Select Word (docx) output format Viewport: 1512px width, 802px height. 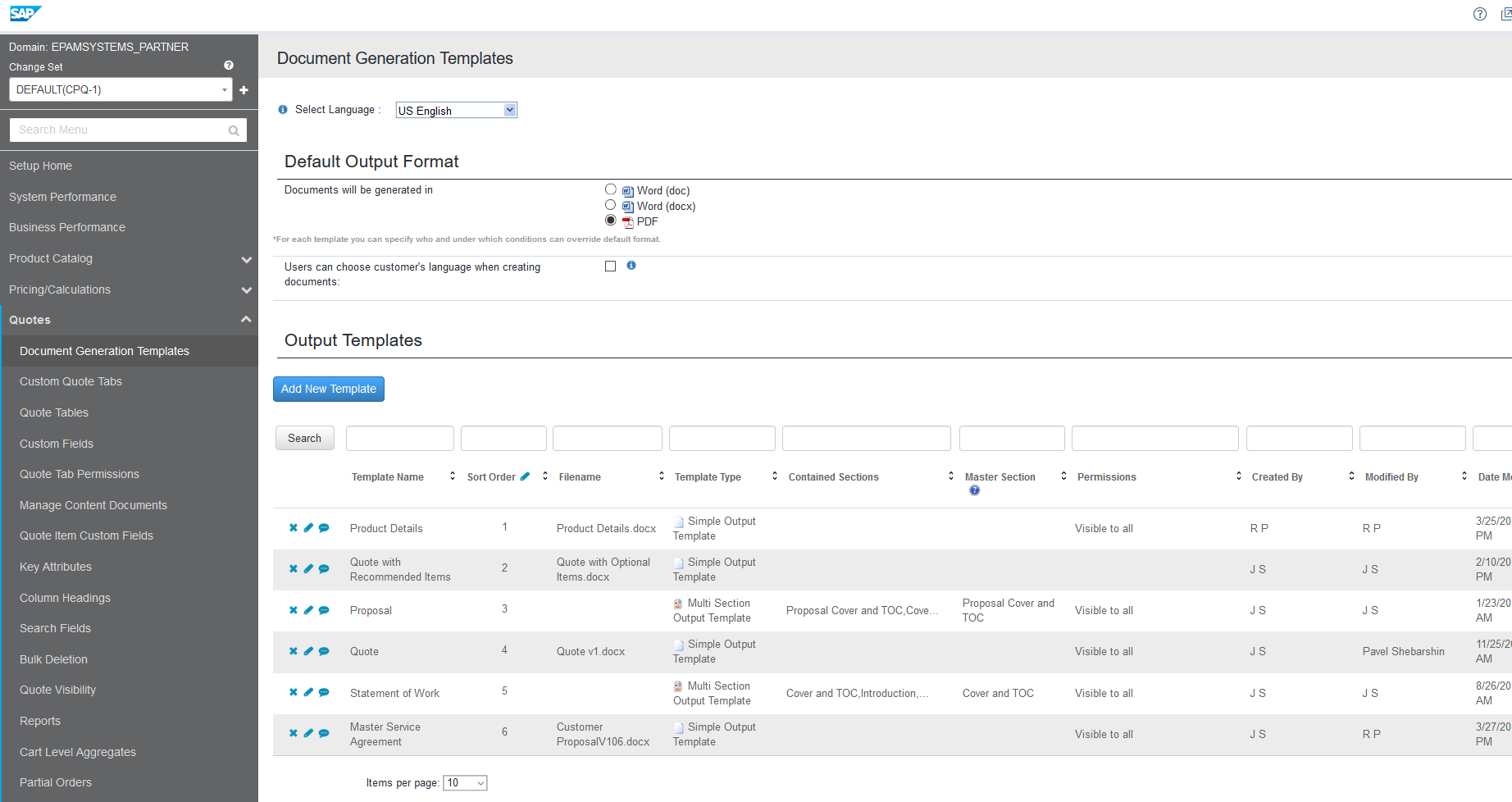pyautogui.click(x=610, y=205)
